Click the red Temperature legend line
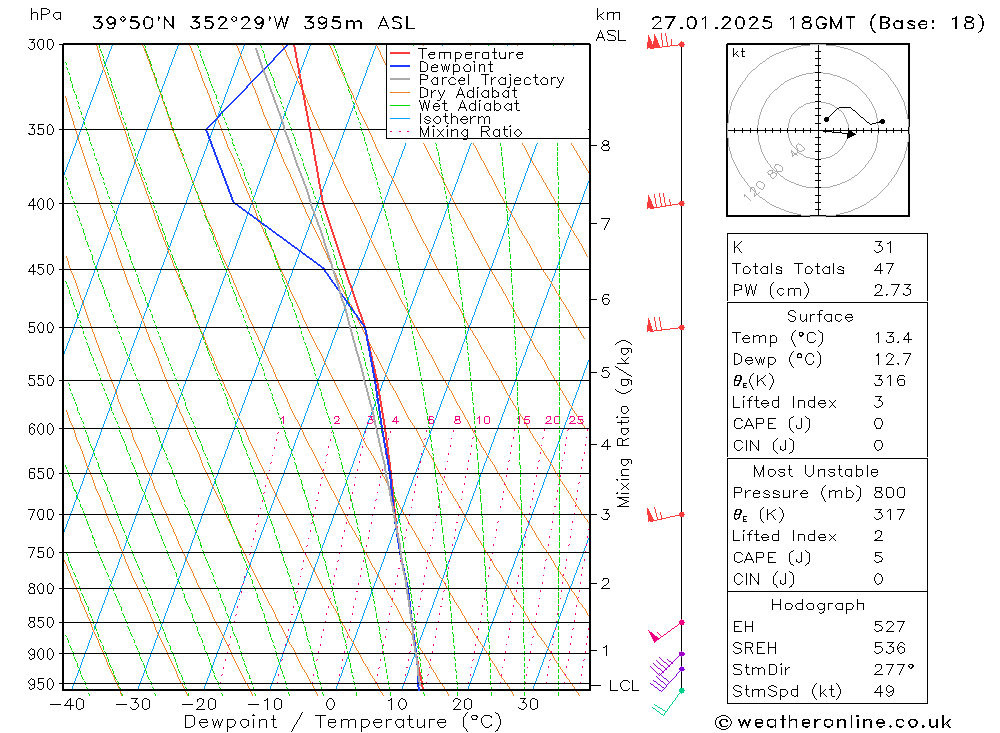 point(400,54)
